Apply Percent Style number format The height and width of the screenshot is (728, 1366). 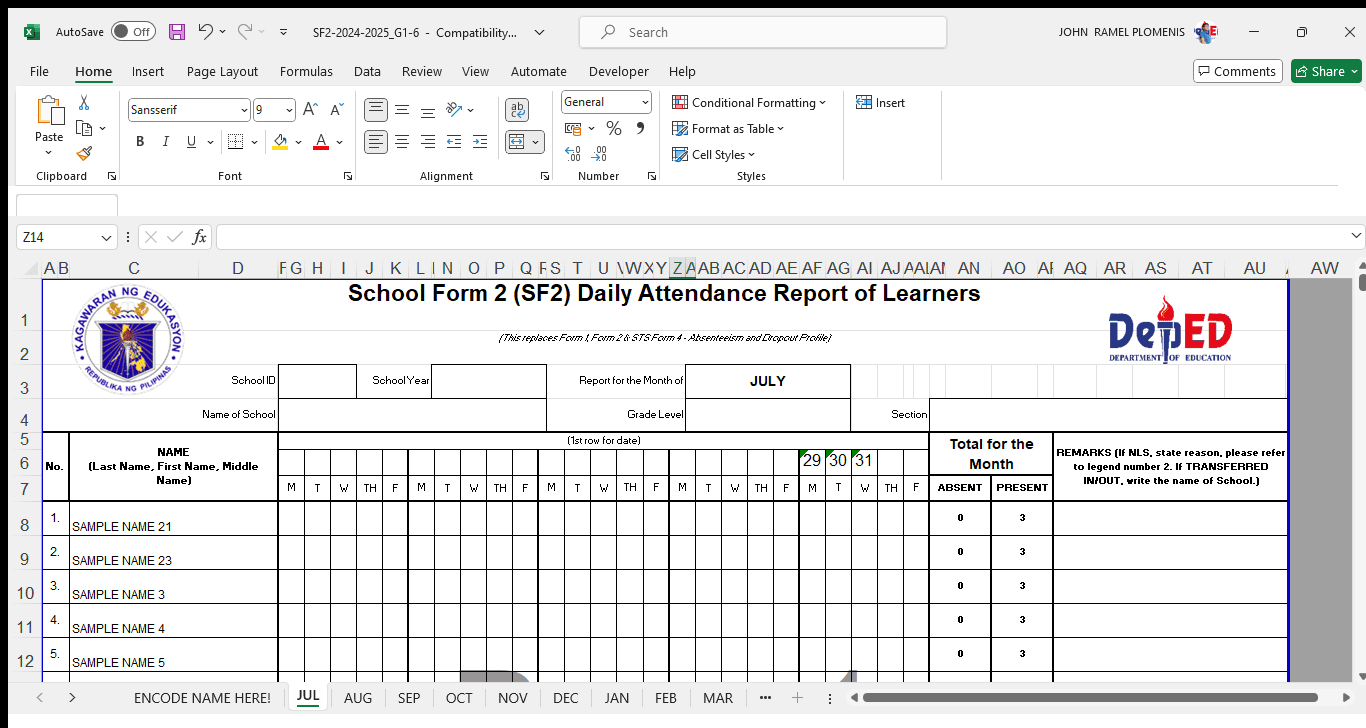614,129
